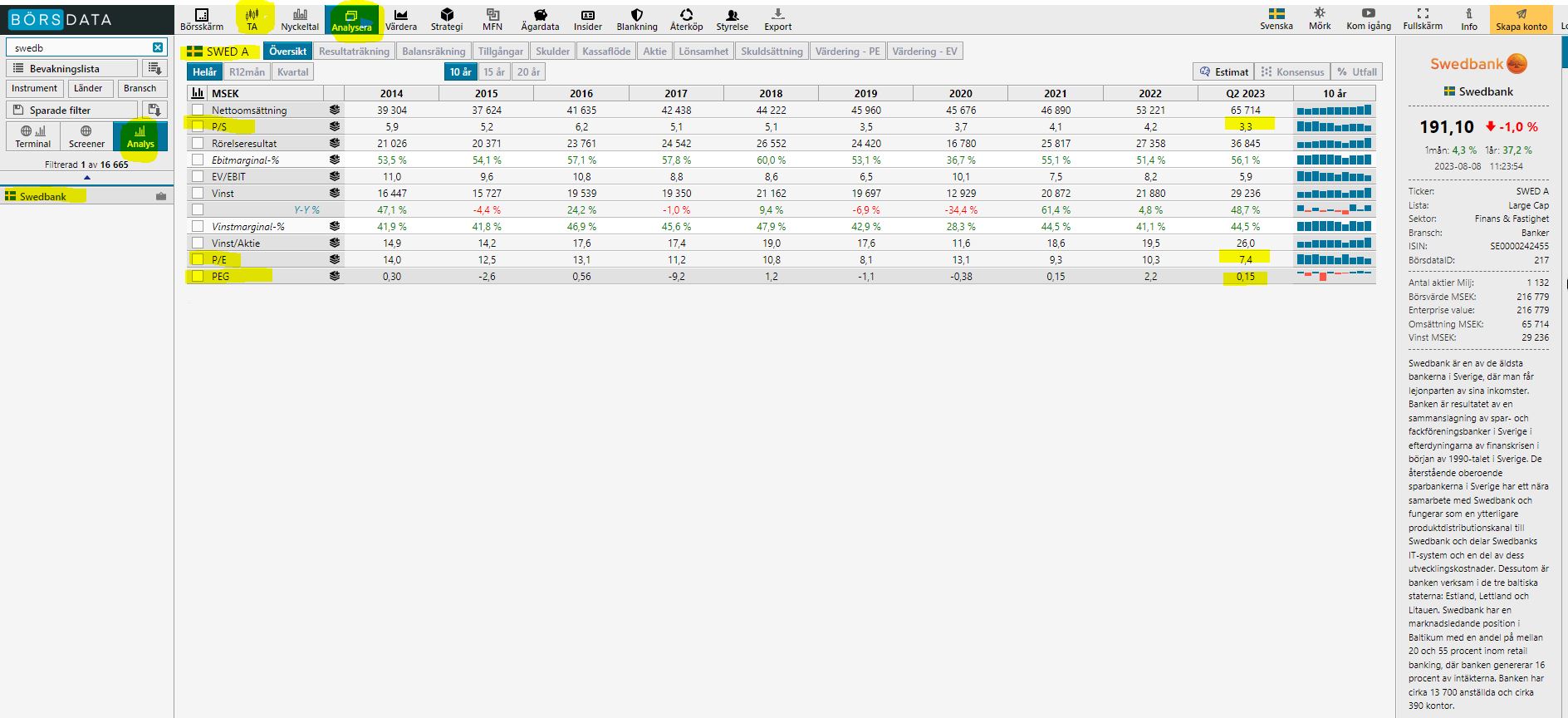Choose the 15 år range
1568x718 pixels.
pos(494,72)
